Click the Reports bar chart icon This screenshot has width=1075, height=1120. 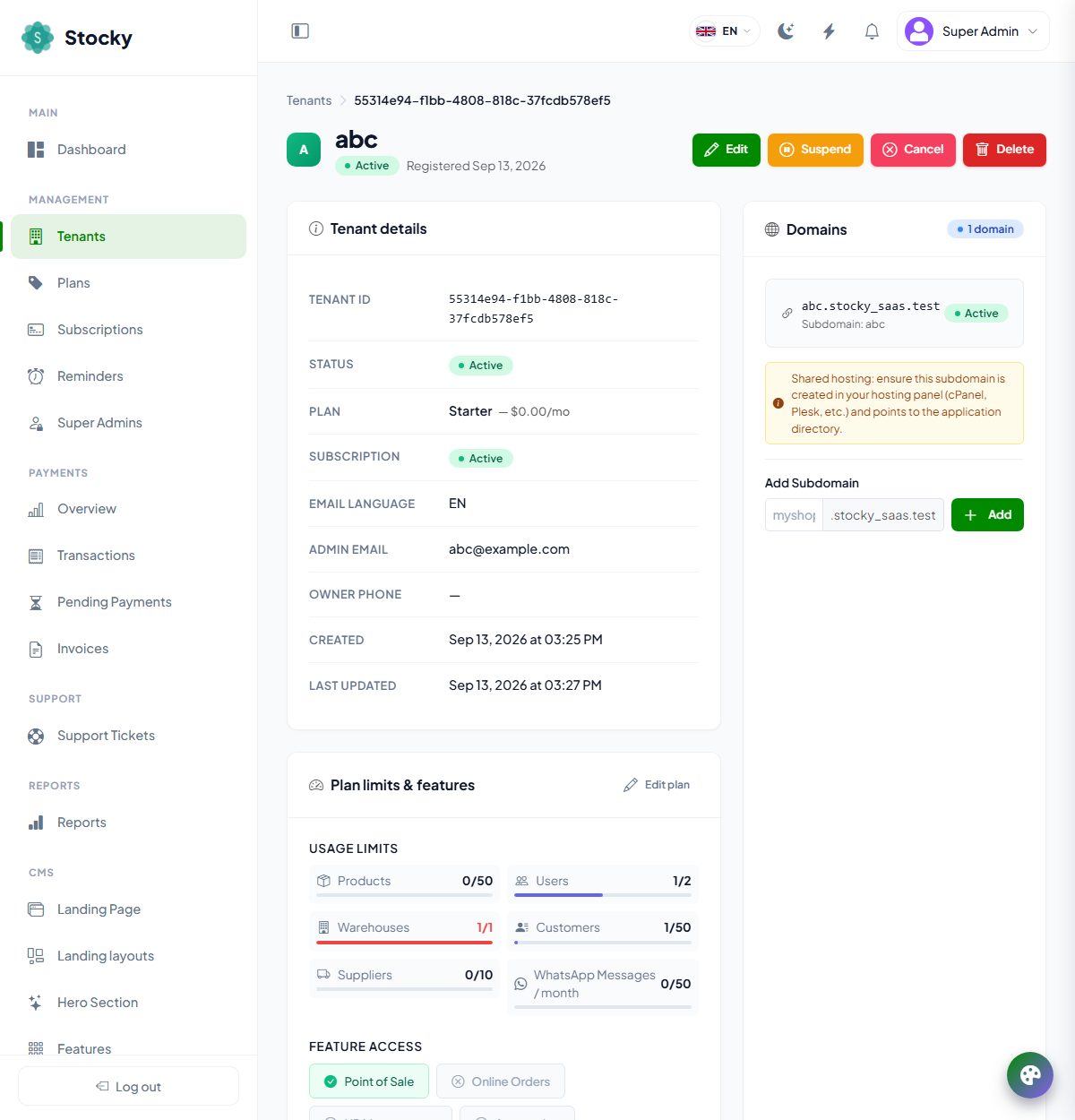36,823
